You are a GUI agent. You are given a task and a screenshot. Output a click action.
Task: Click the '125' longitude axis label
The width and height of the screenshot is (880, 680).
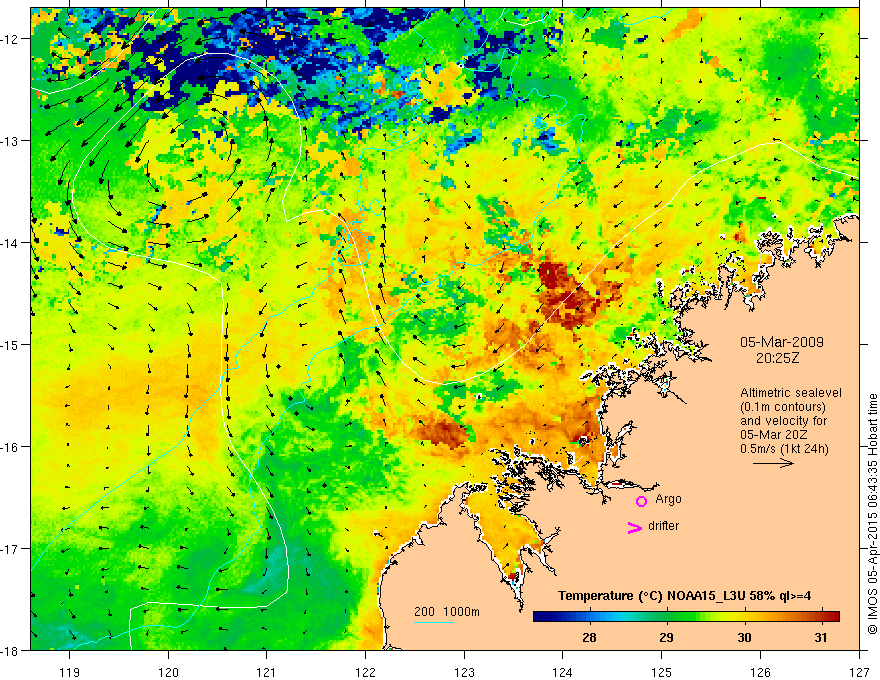[662, 672]
